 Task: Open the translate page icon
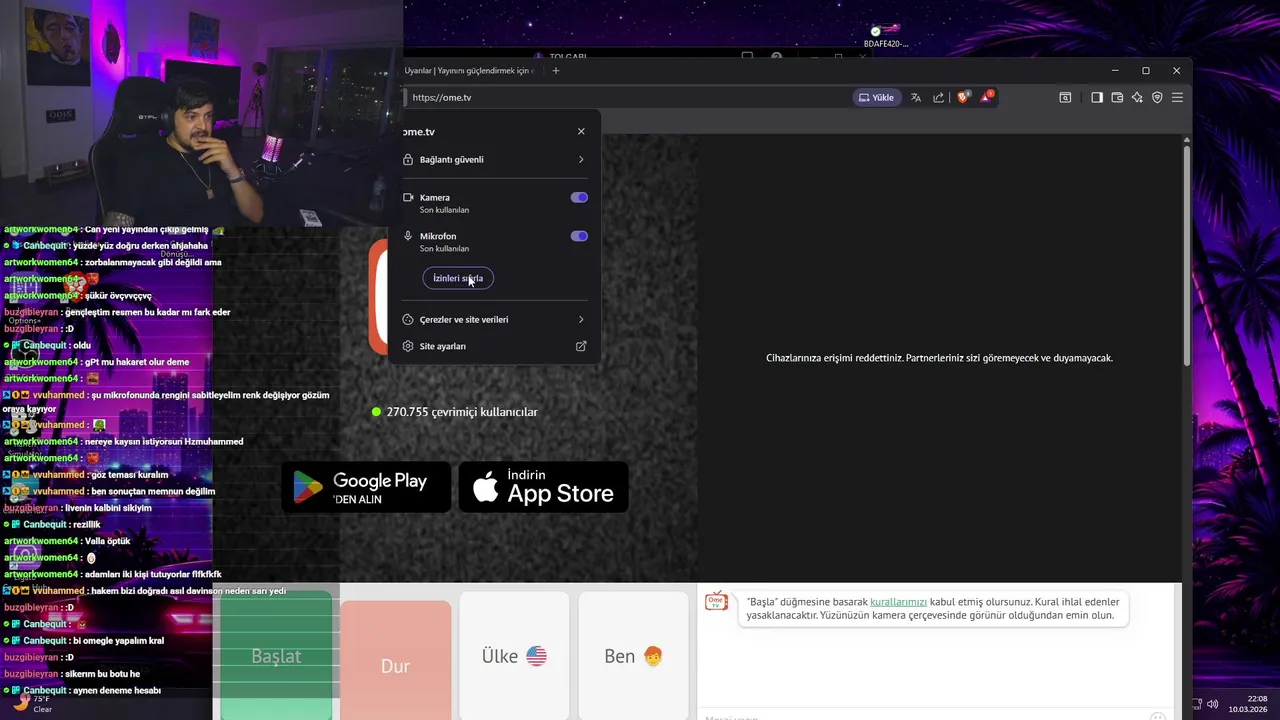[x=915, y=97]
